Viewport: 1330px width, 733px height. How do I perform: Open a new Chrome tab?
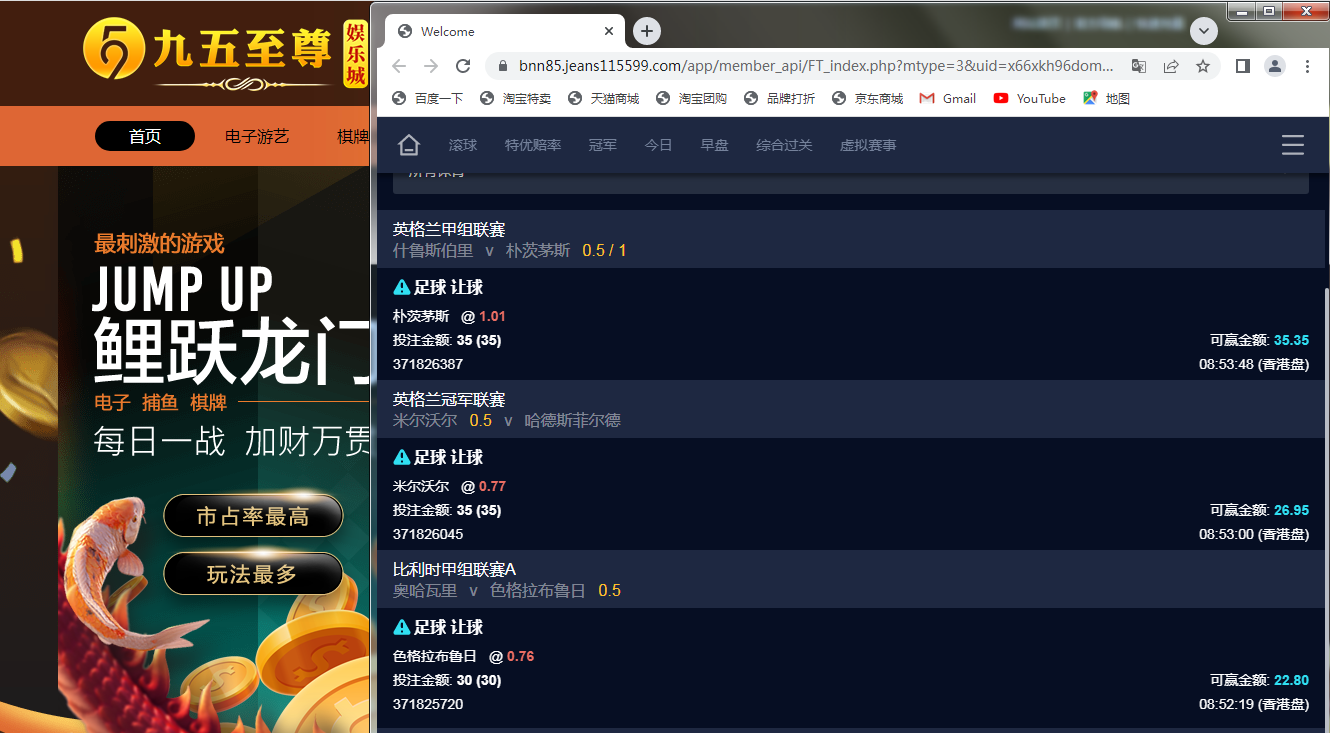click(647, 31)
